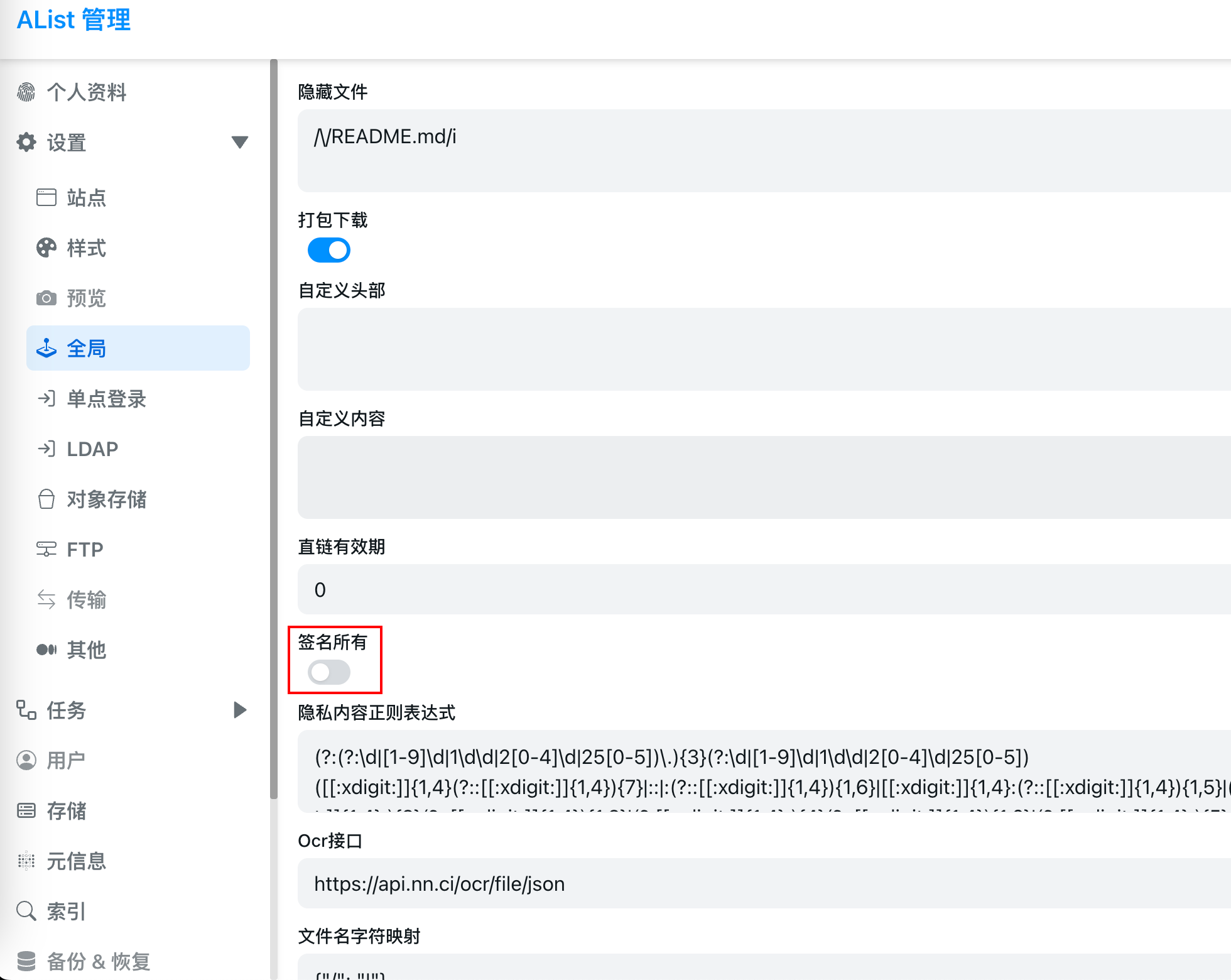Open 预览 settings page

[138, 298]
